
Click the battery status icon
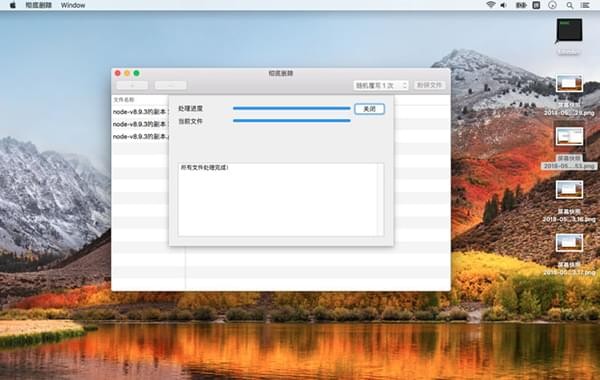pyautogui.click(x=521, y=5)
